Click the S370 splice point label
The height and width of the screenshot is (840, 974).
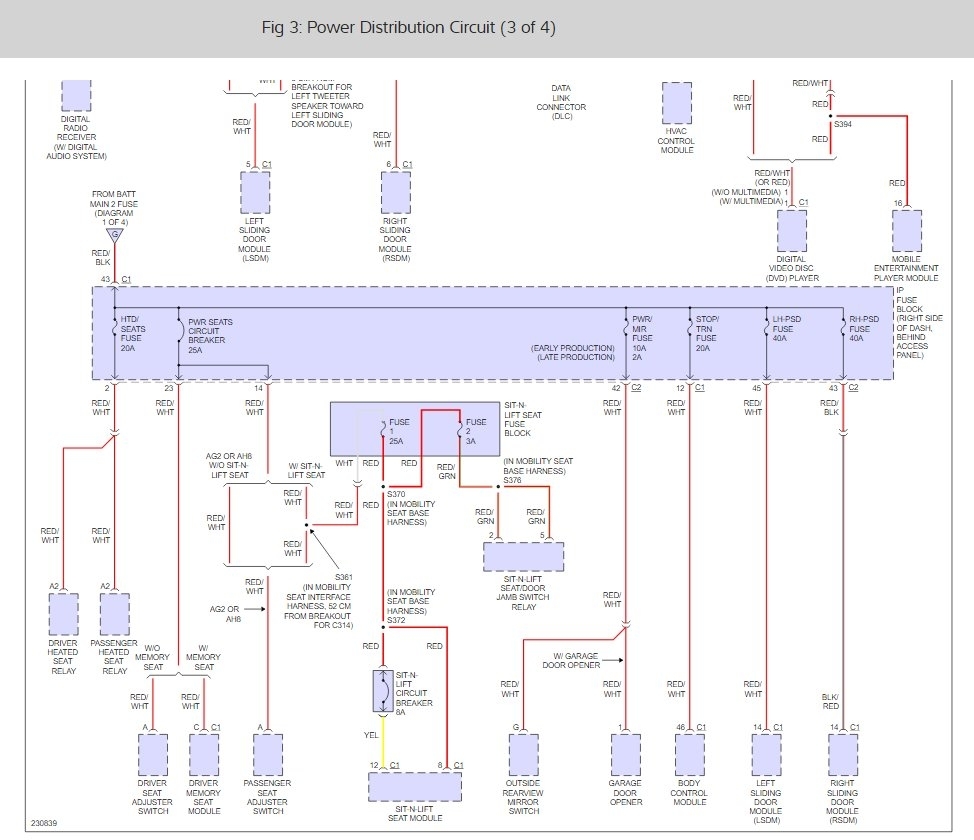[396, 494]
